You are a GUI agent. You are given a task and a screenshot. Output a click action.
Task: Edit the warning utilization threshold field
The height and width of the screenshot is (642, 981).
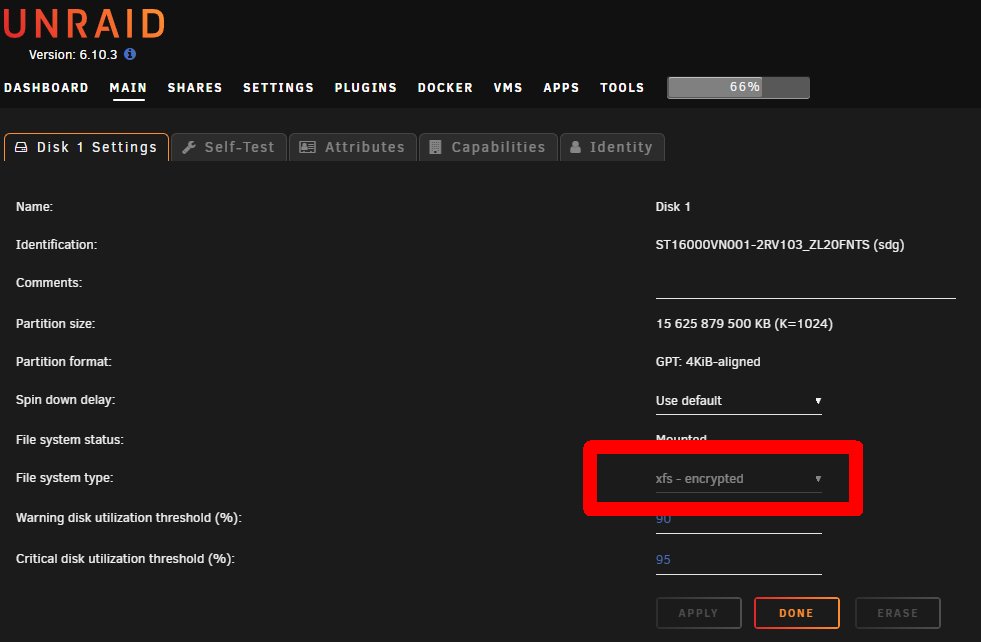pos(738,520)
